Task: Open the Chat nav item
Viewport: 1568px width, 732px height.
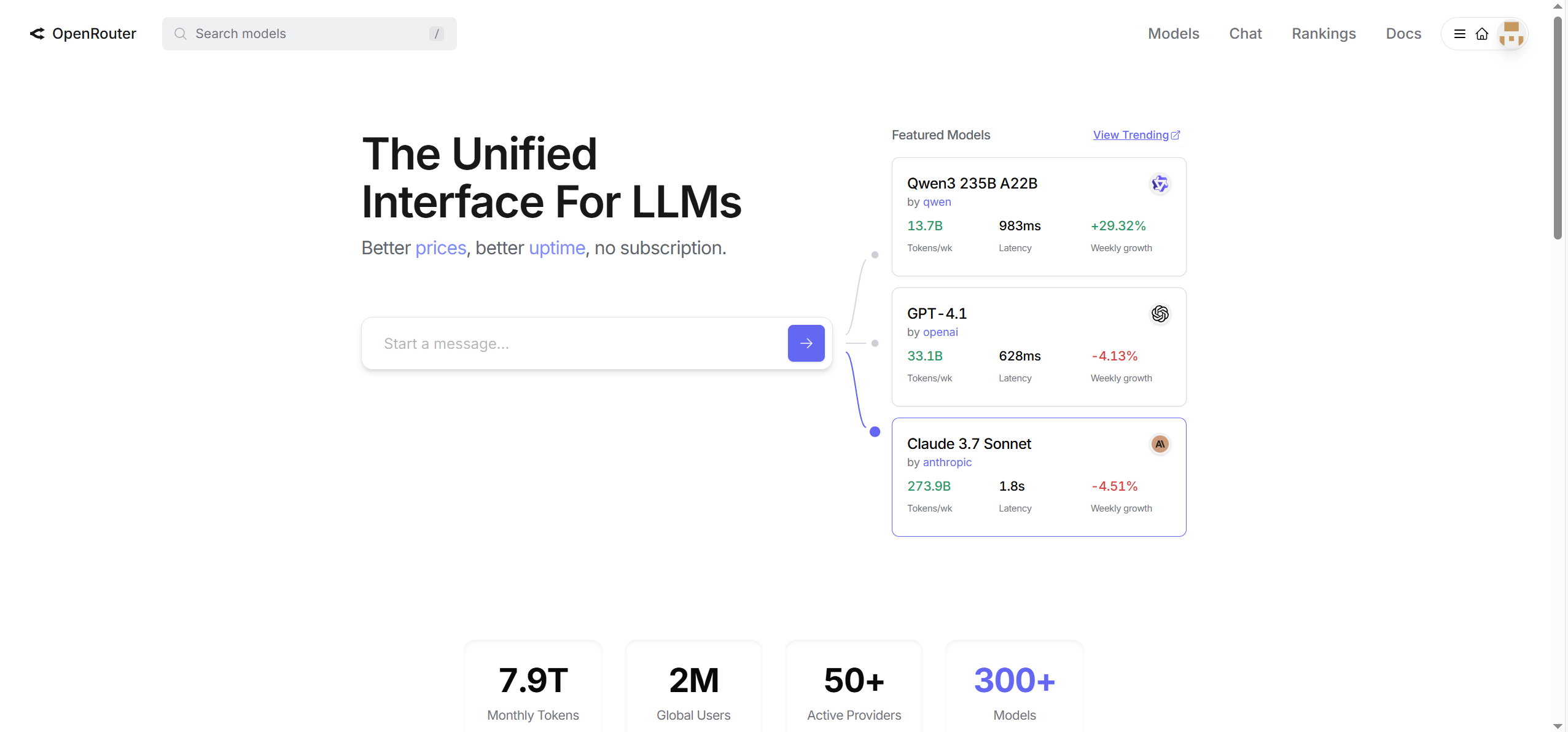Action: (1245, 34)
